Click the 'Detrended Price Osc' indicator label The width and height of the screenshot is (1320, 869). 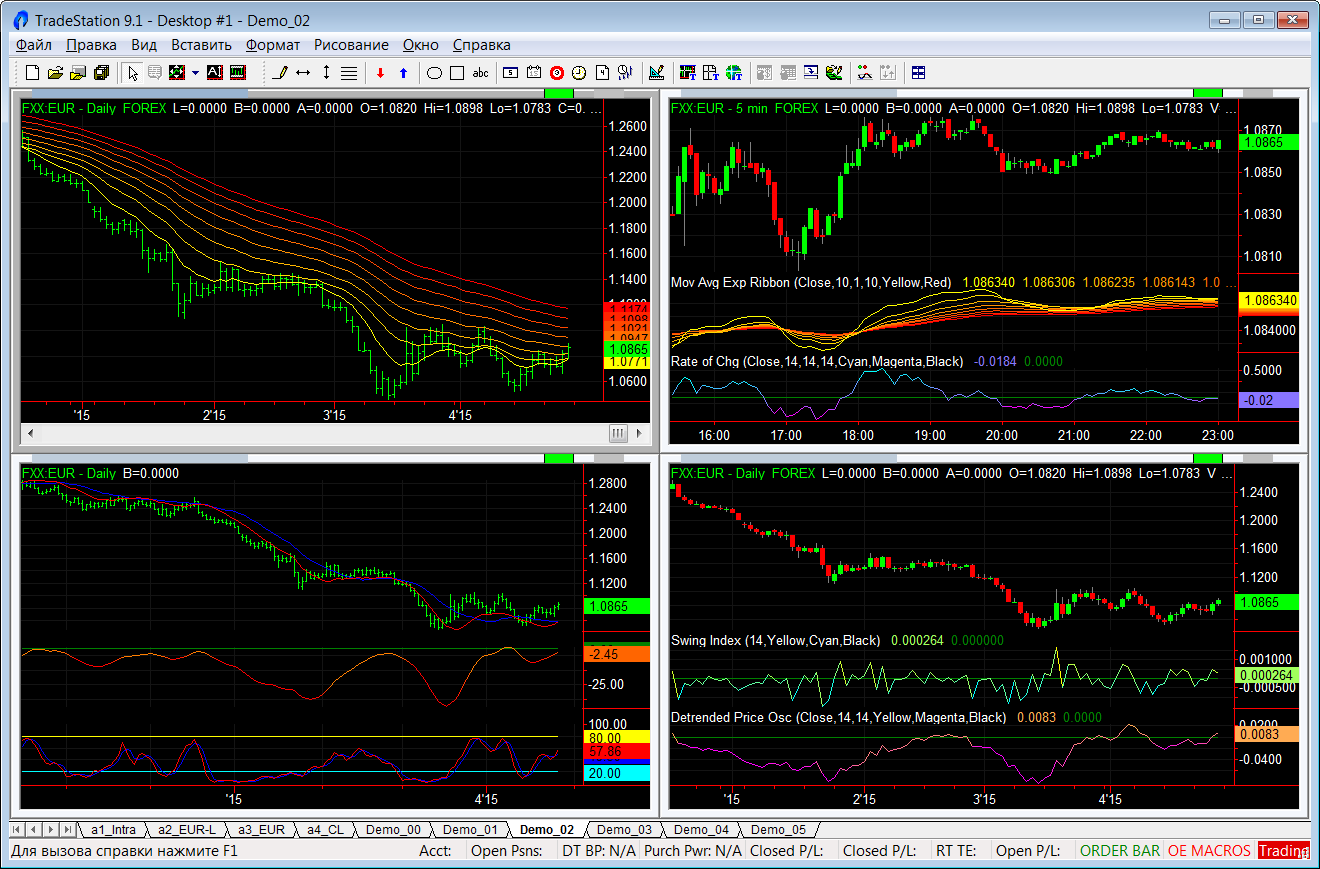839,717
